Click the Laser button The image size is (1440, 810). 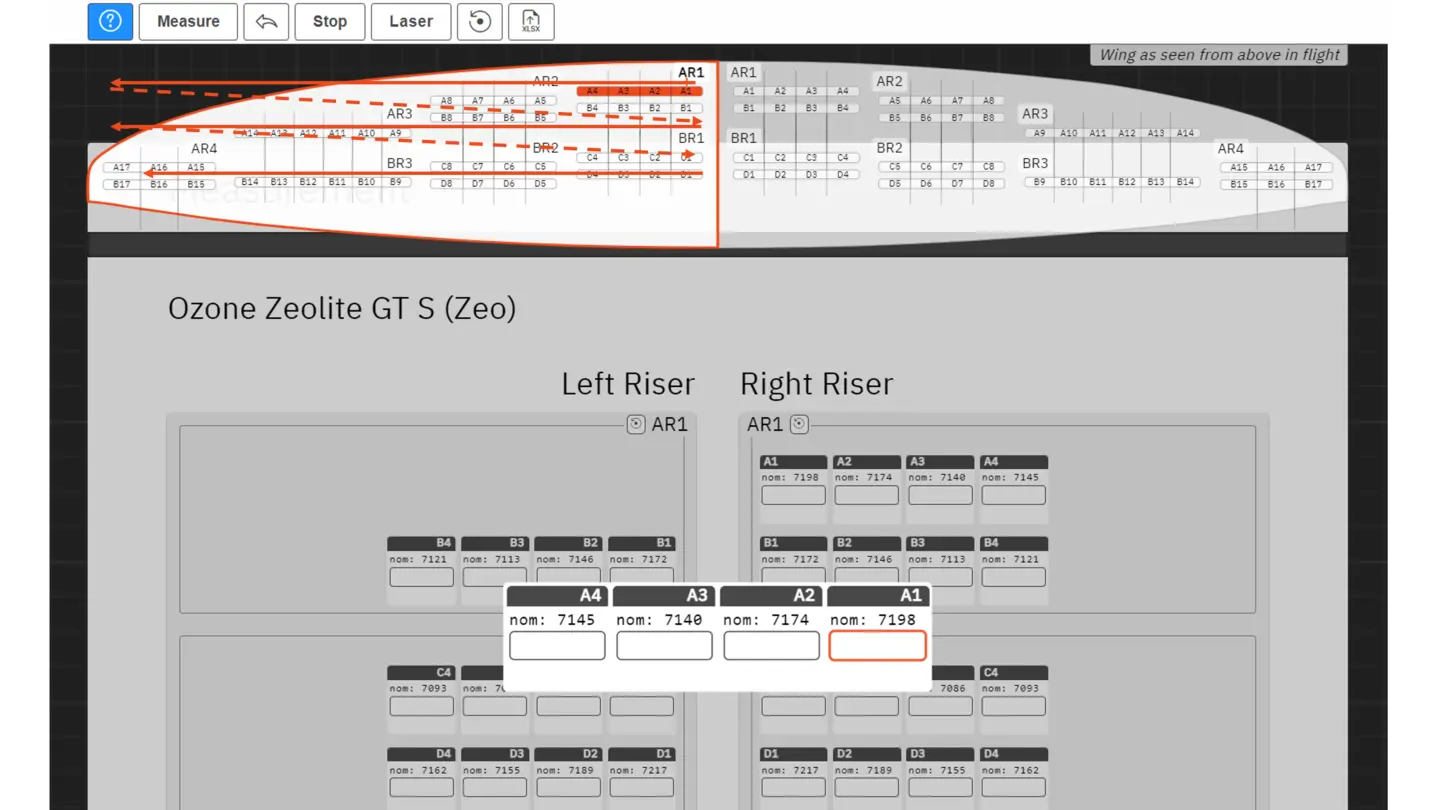(x=410, y=22)
